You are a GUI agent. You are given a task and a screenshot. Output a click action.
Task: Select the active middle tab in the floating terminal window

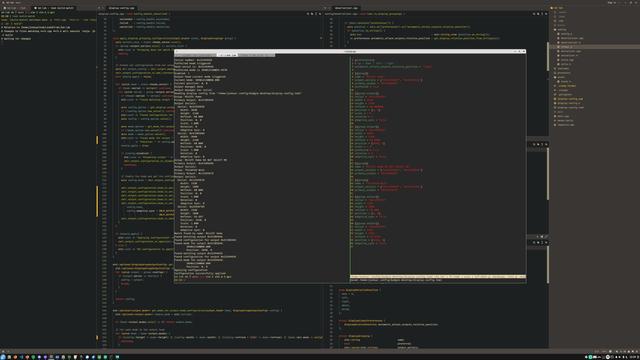click(x=228, y=55)
